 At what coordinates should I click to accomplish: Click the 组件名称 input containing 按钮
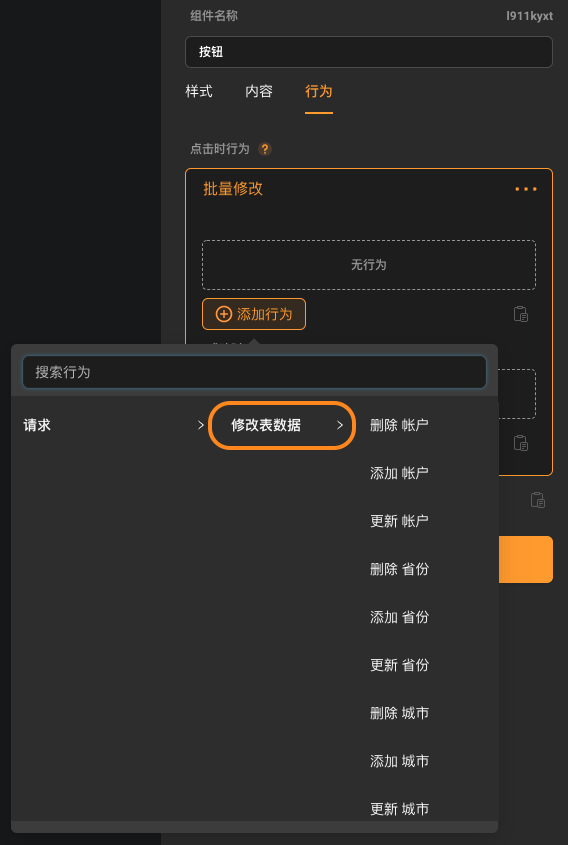tap(369, 52)
